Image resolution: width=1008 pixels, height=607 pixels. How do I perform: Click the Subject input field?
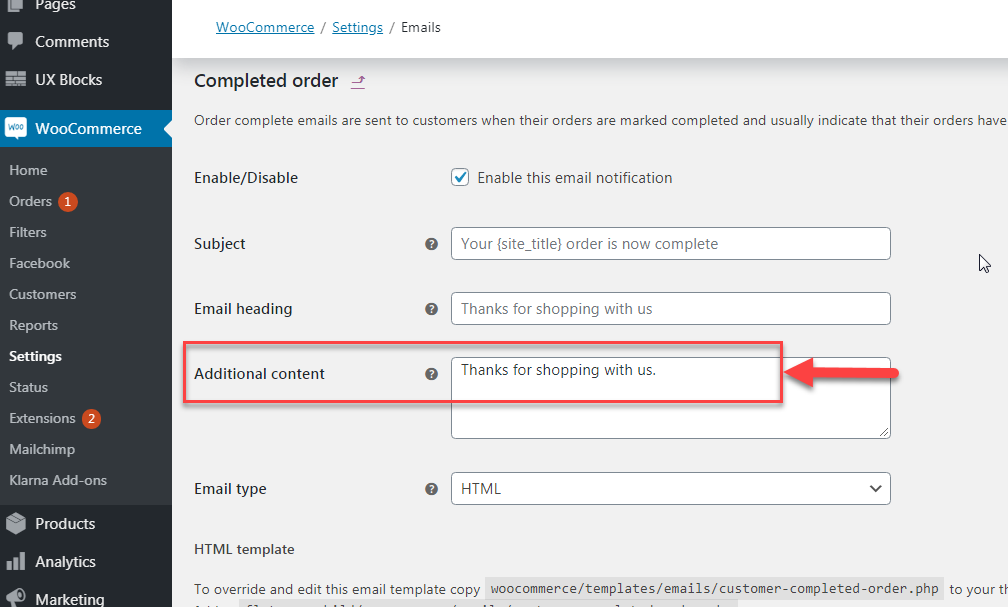click(670, 244)
